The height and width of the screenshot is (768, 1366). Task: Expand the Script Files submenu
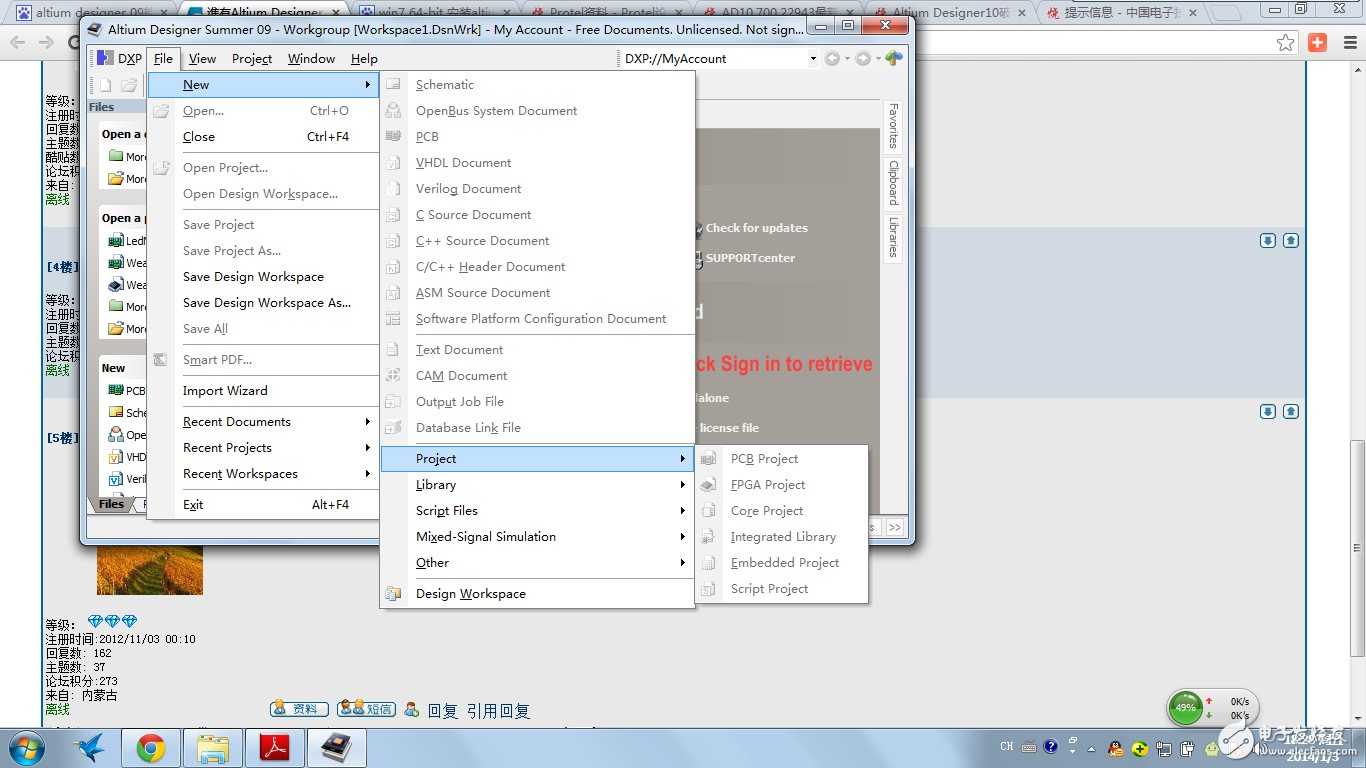click(x=537, y=511)
